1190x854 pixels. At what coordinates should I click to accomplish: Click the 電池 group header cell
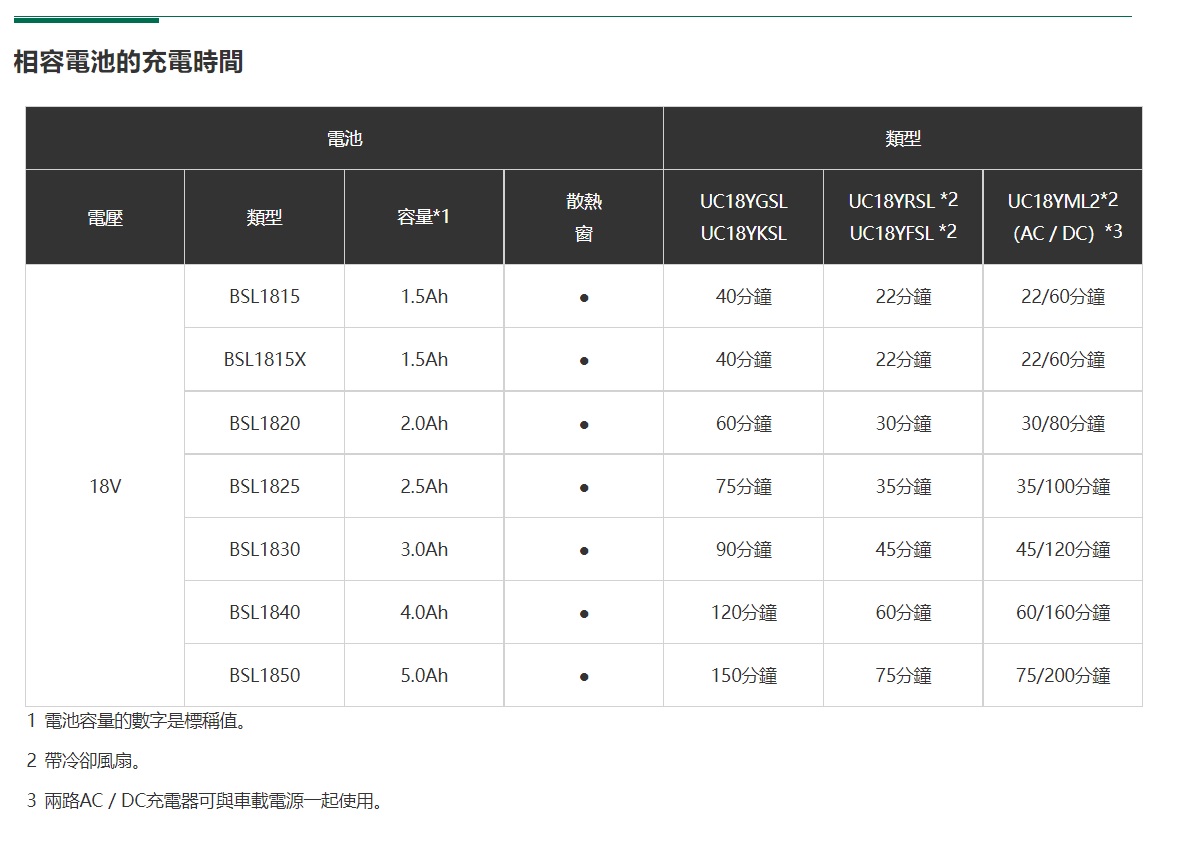coord(344,139)
